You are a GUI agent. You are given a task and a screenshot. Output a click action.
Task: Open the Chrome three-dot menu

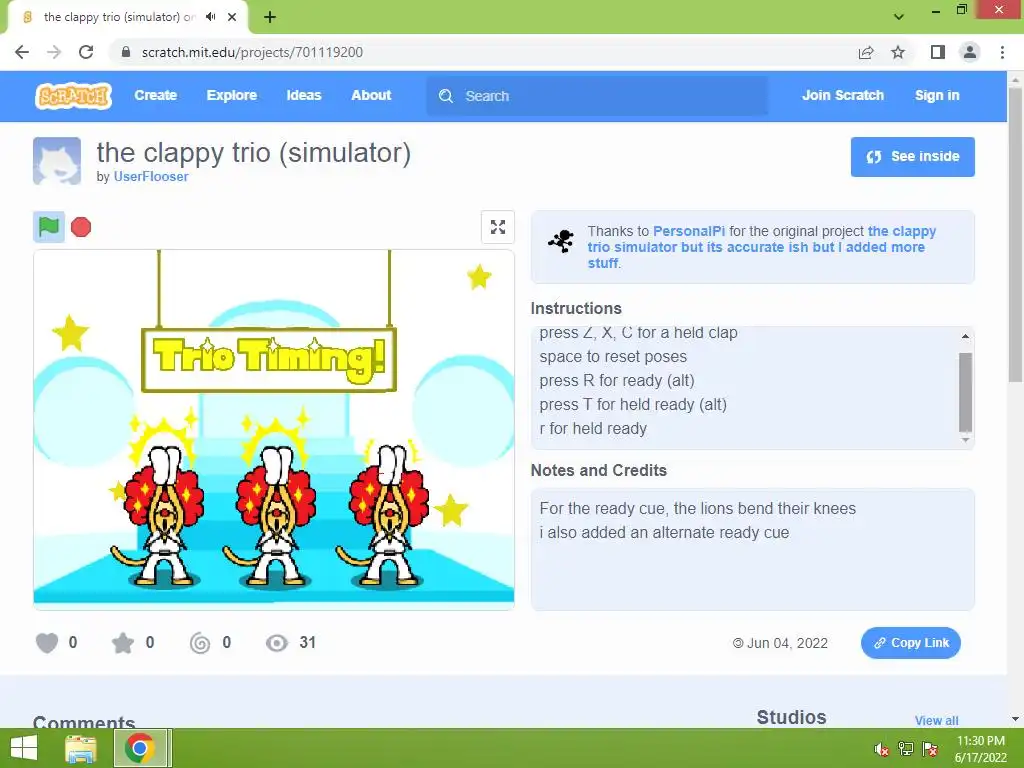tap(1002, 52)
